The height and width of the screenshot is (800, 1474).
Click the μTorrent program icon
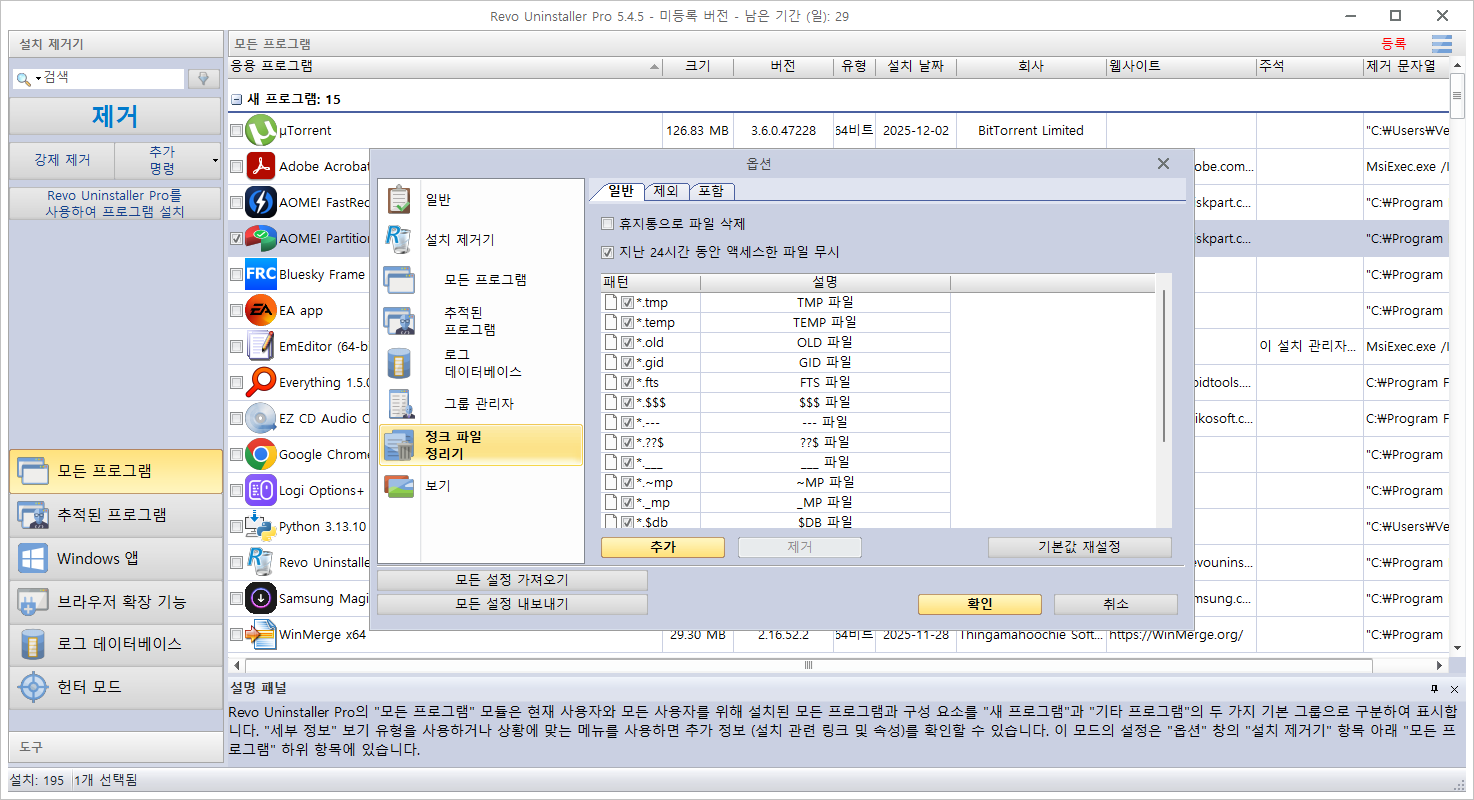[x=261, y=131]
